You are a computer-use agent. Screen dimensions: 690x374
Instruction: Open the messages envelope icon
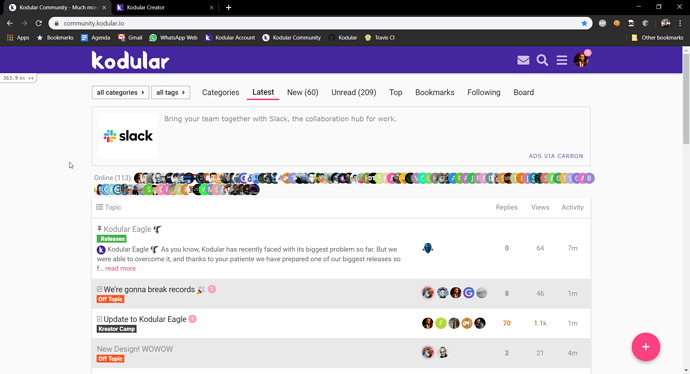pos(523,60)
